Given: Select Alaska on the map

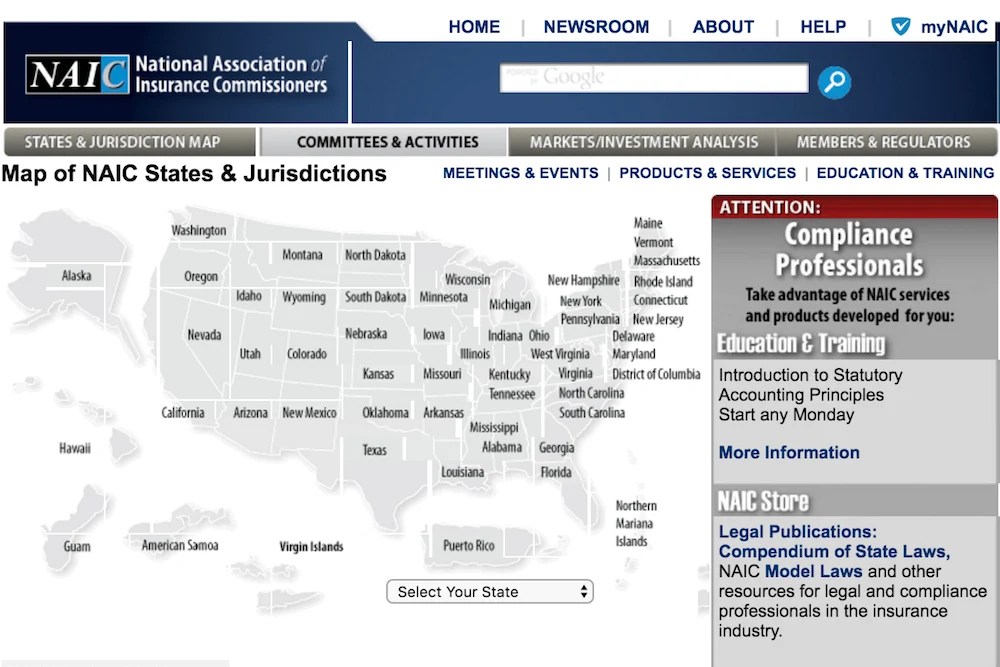Looking at the screenshot, I should coord(77,275).
